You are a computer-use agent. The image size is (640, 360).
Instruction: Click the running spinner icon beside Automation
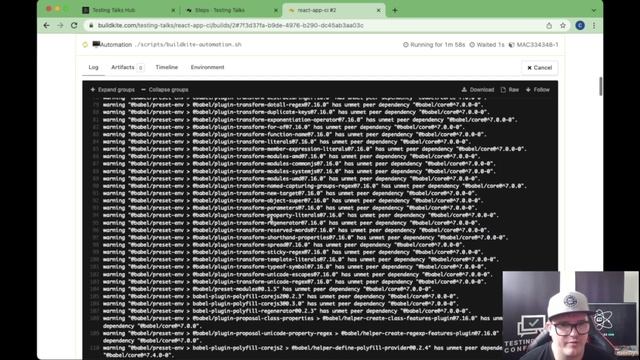tap(85, 44)
